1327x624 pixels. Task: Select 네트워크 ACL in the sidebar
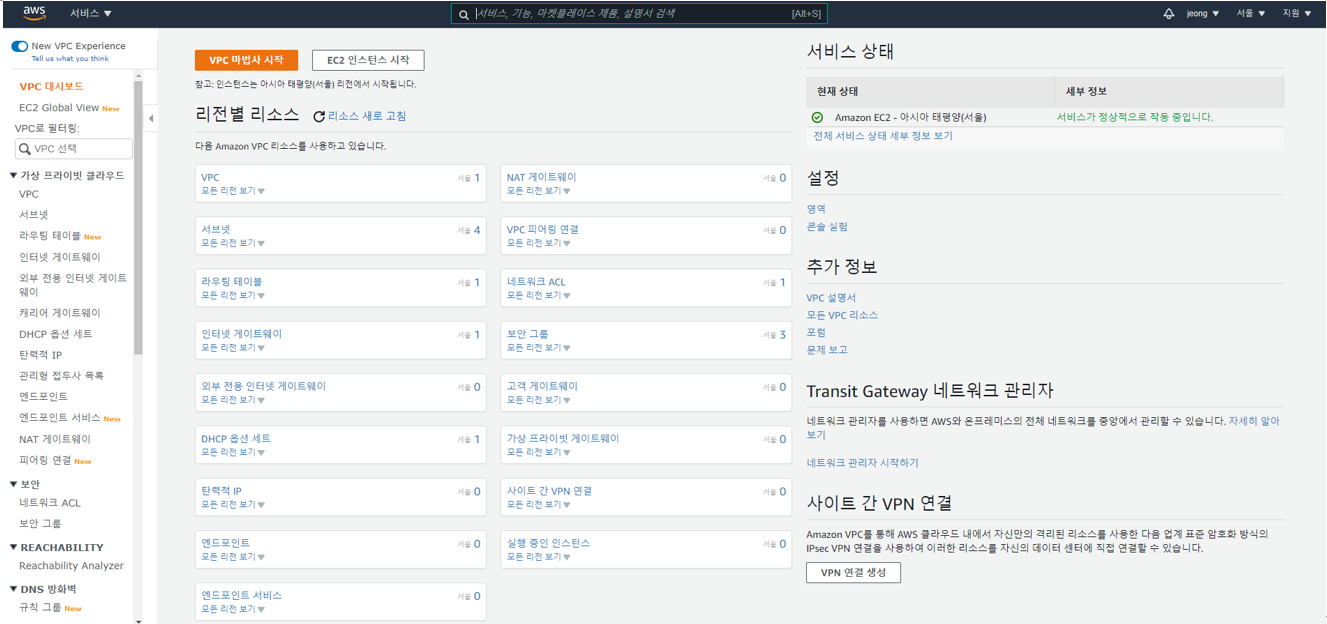click(50, 503)
